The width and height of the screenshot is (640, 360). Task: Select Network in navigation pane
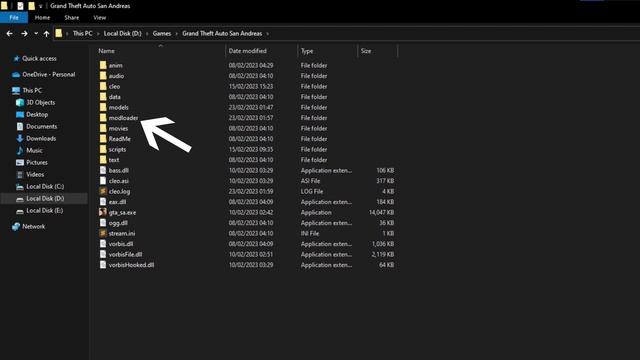[x=33, y=227]
